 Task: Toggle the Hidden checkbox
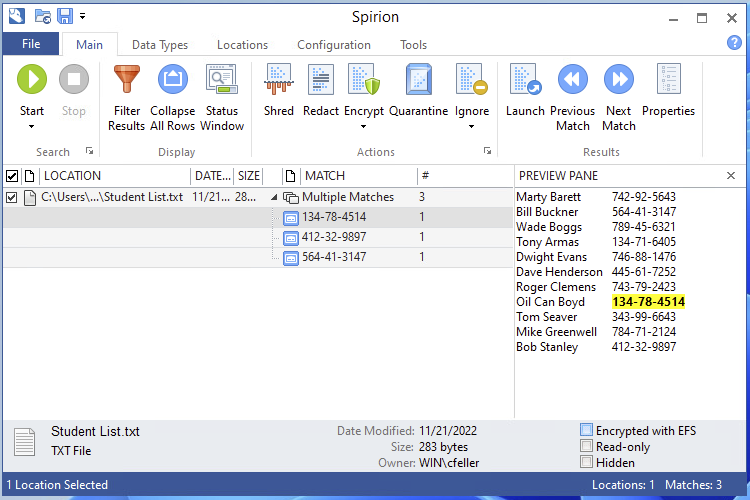tap(586, 462)
